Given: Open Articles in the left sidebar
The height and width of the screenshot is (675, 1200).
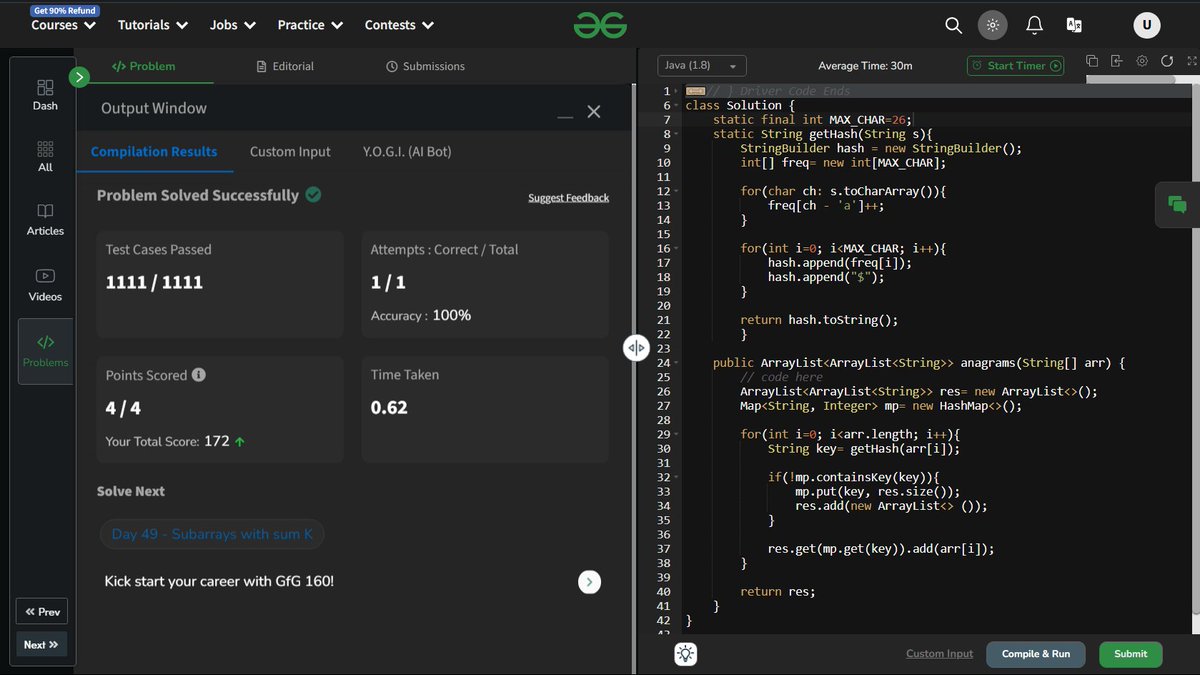Looking at the screenshot, I should (x=45, y=220).
